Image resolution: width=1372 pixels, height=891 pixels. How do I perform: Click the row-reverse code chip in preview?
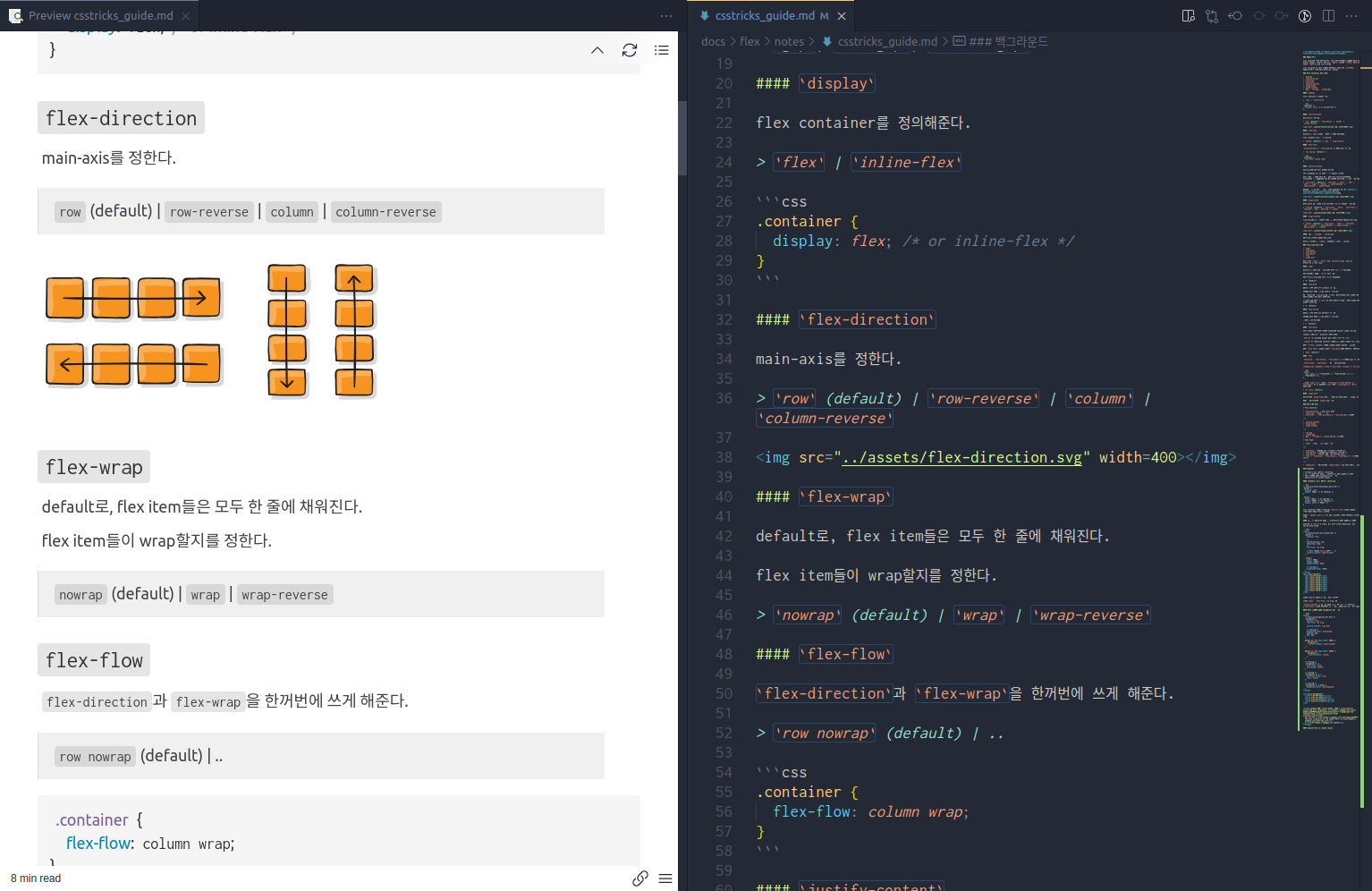[209, 212]
